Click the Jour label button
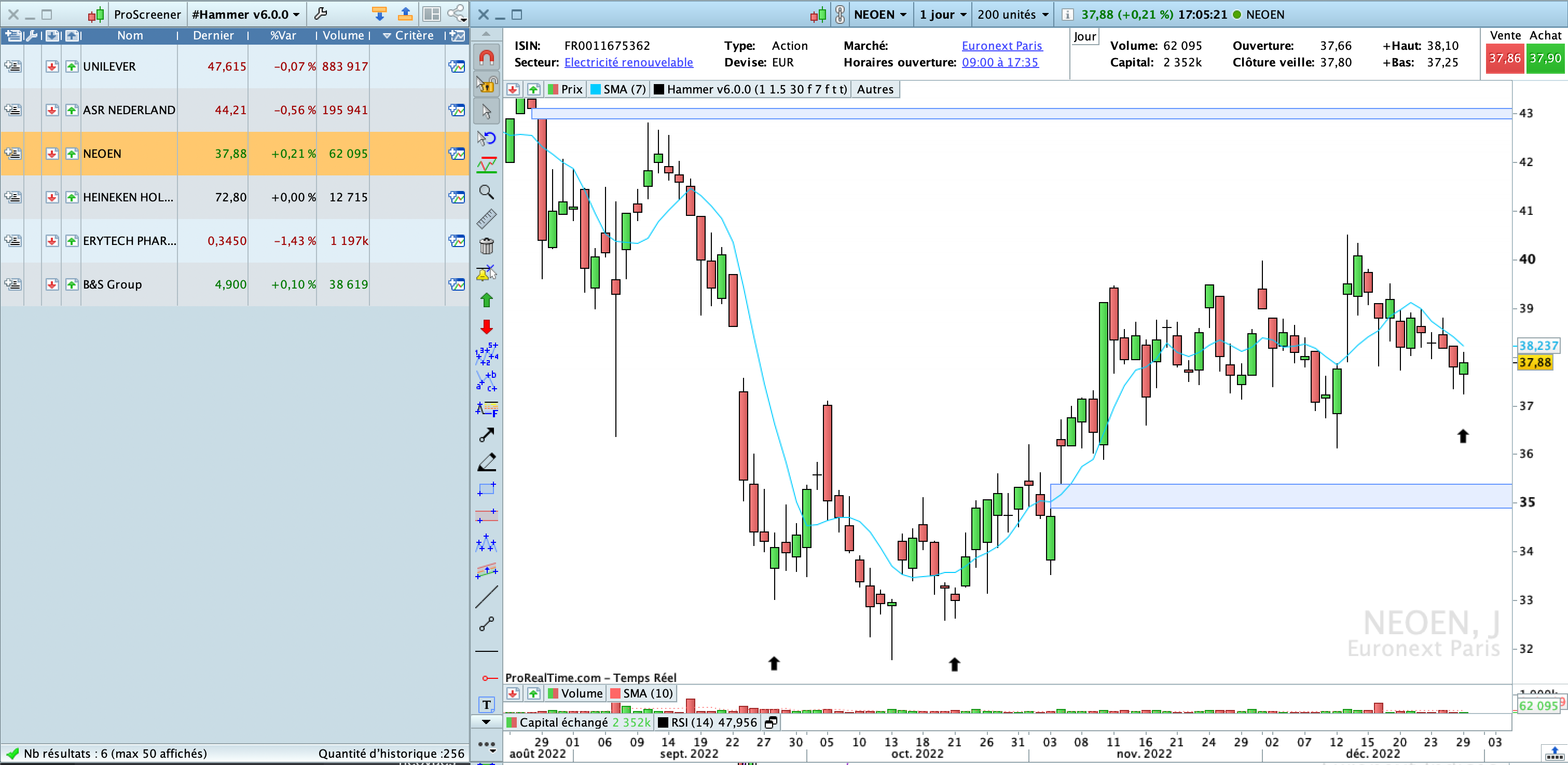1568x765 pixels. point(1085,36)
